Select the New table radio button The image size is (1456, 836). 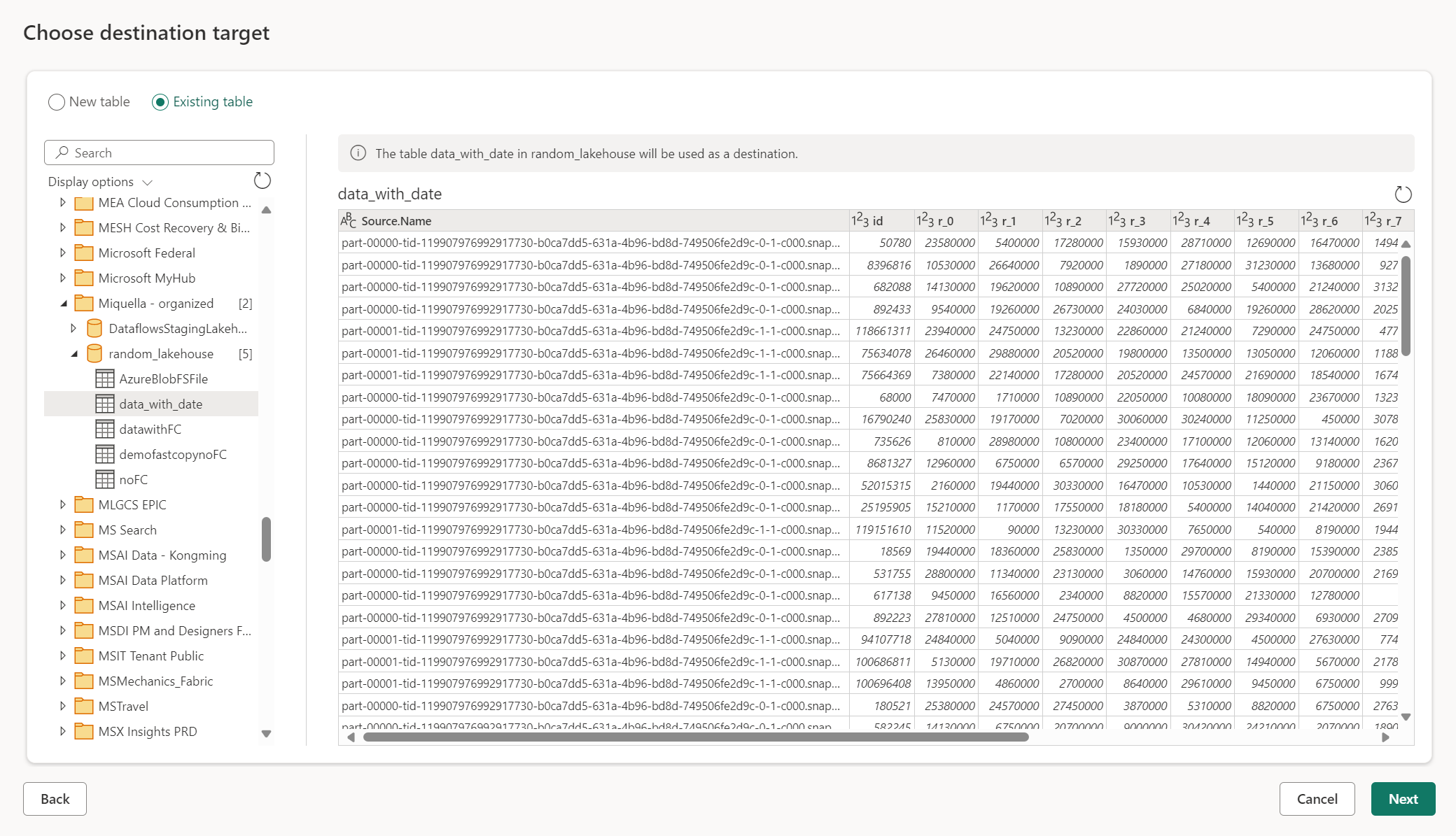[55, 101]
